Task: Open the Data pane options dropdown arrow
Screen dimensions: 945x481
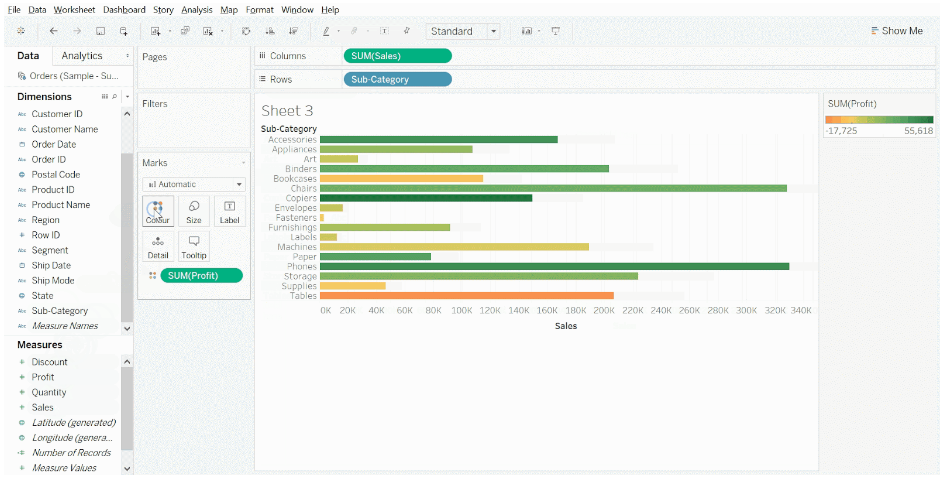Action: pos(127,56)
